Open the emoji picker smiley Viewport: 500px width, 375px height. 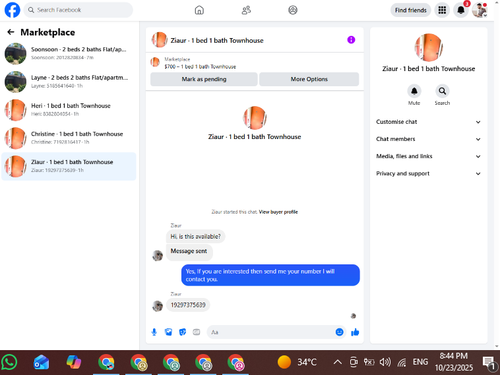click(x=339, y=332)
